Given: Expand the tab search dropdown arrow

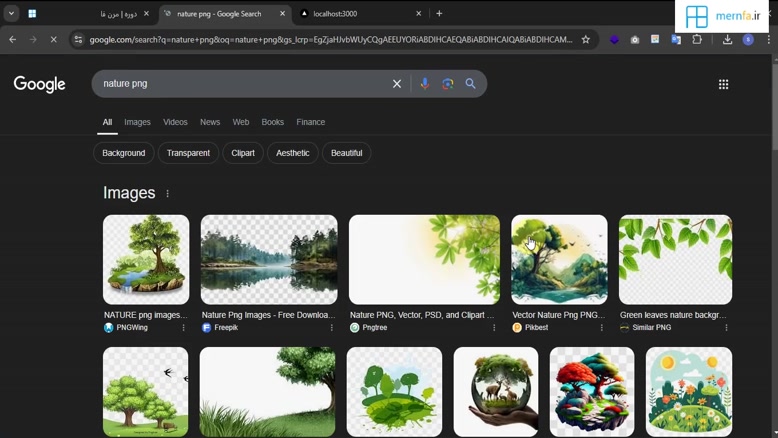Looking at the screenshot, I should point(11,14).
